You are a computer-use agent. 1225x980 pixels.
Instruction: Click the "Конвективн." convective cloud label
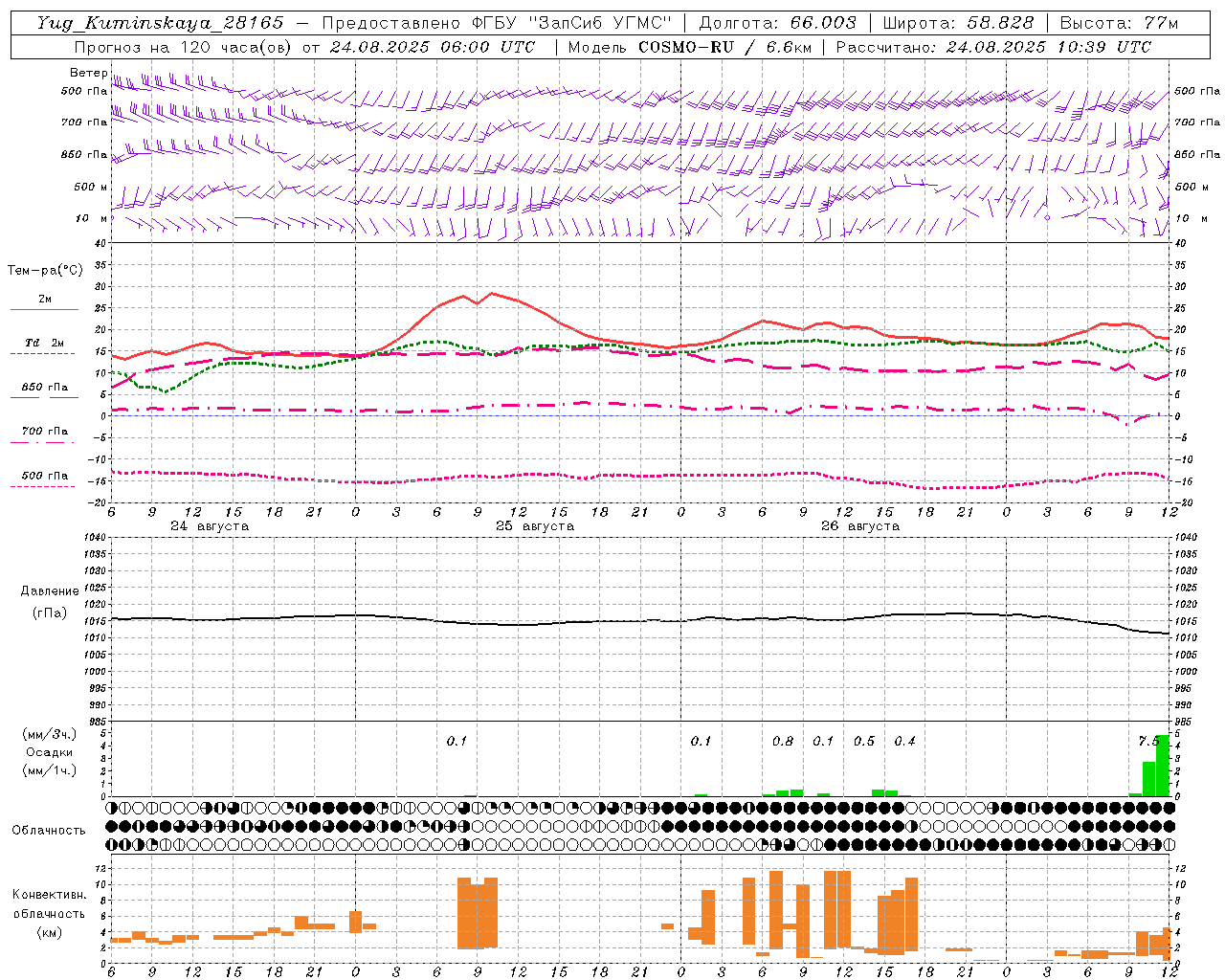(49, 895)
